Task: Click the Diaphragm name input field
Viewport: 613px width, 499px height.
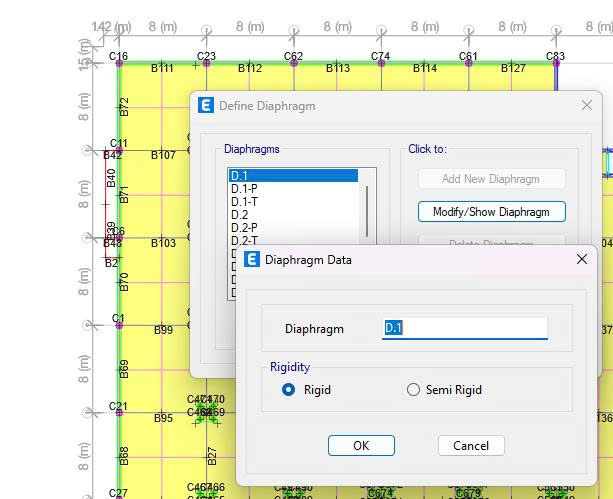Action: pyautogui.click(x=464, y=328)
